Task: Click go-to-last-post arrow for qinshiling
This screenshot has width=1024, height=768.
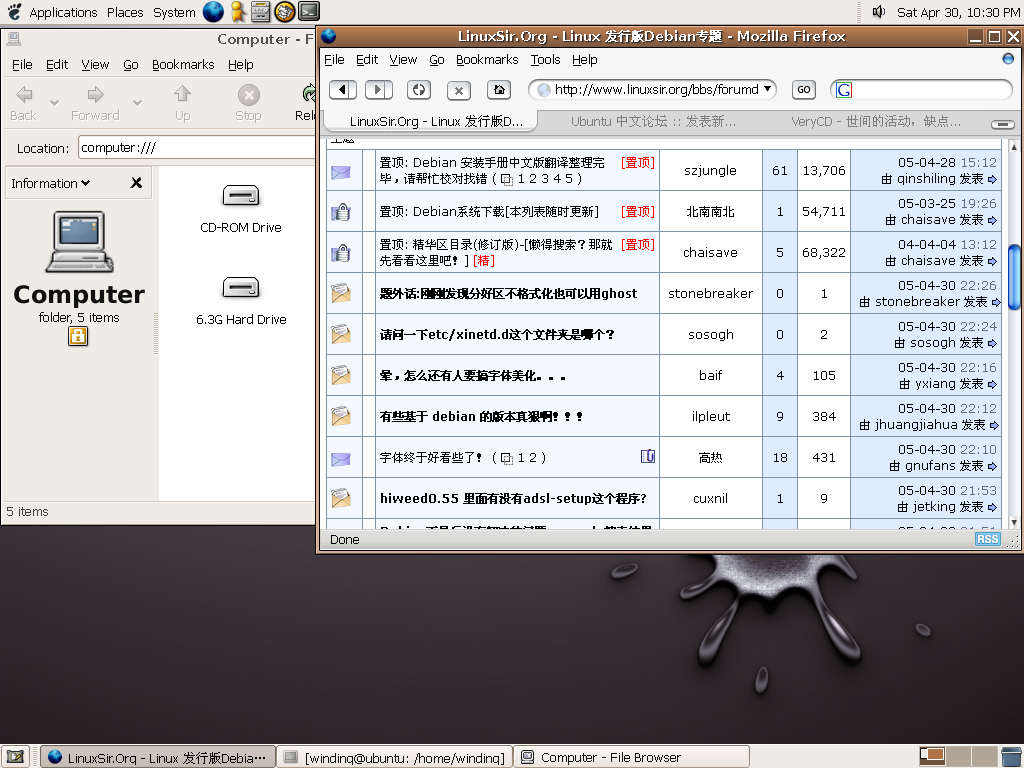Action: [992, 179]
